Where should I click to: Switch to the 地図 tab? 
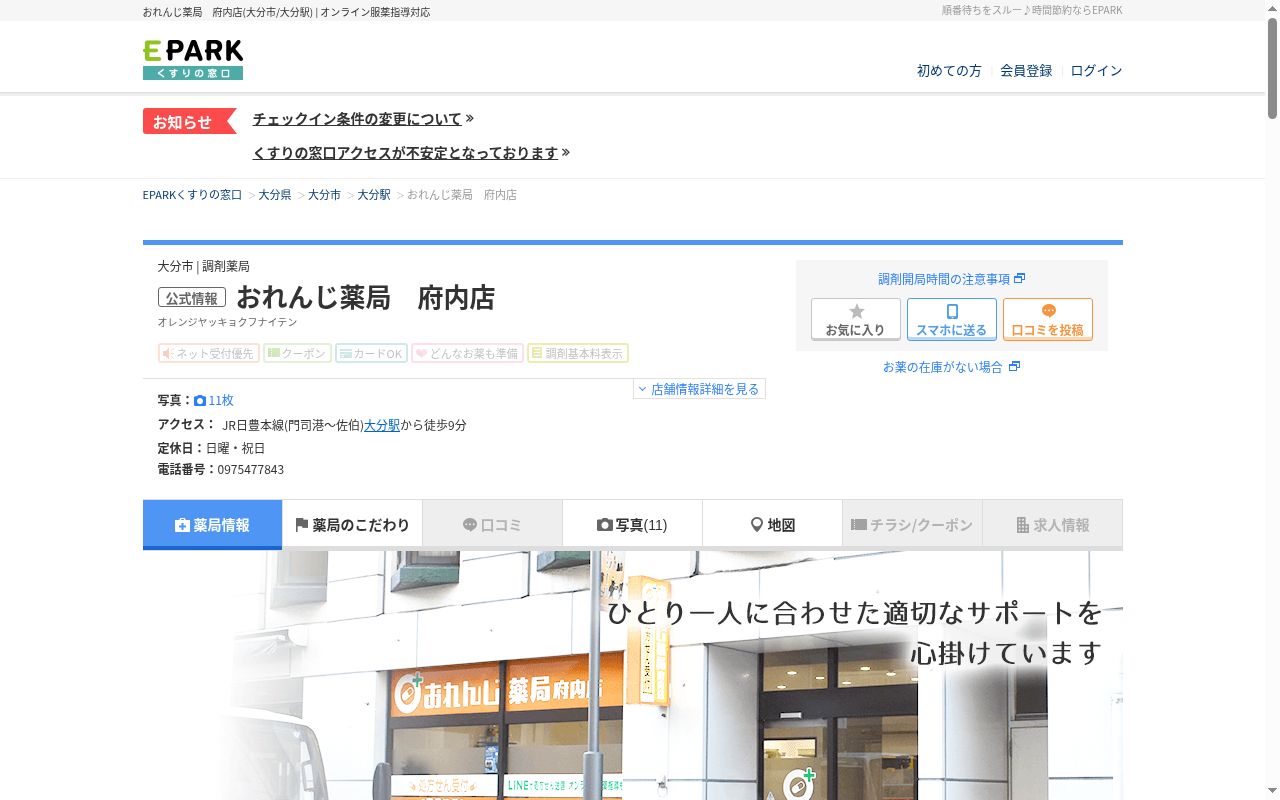coord(772,525)
